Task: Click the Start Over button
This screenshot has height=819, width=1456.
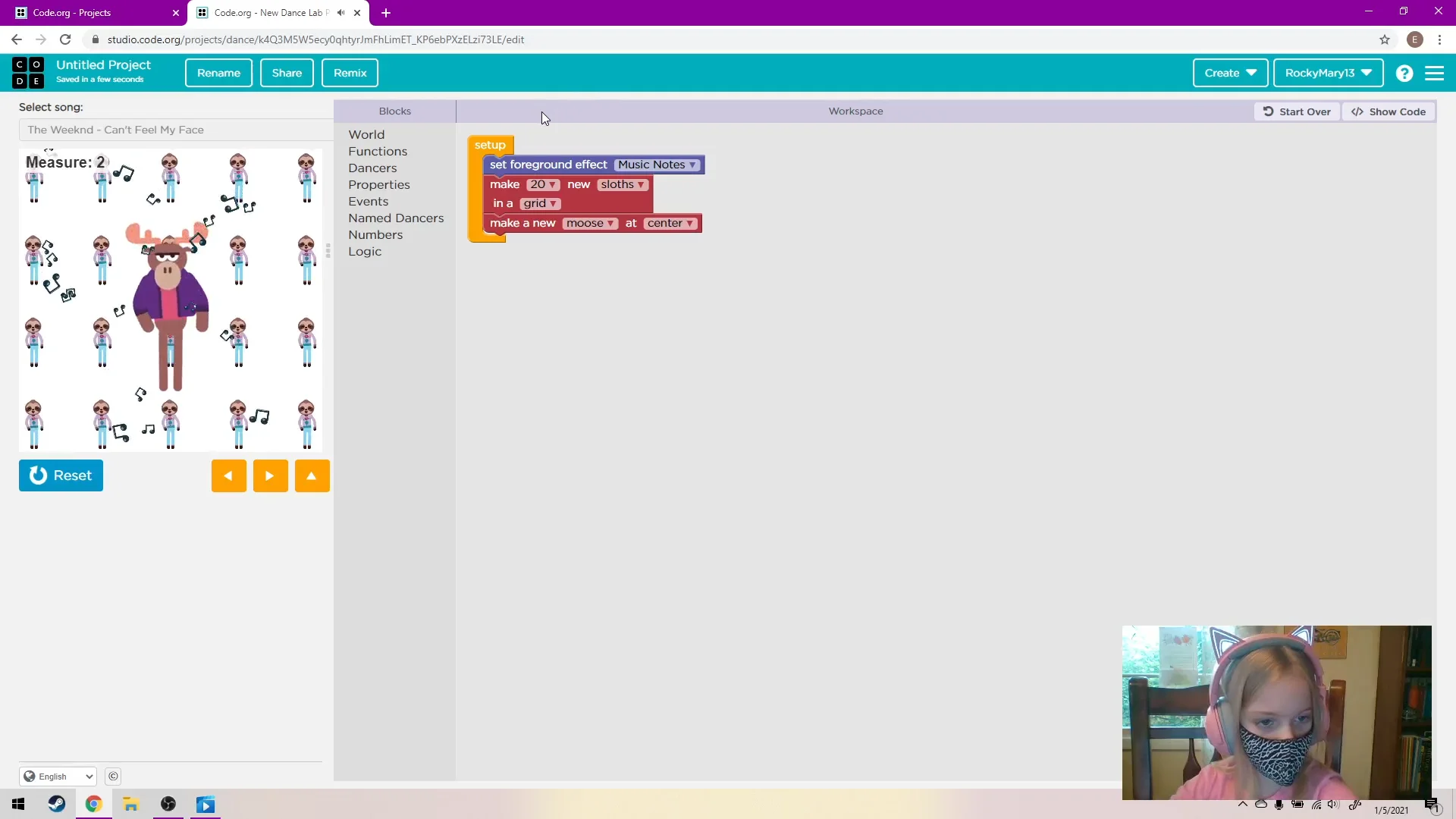Action: [1297, 111]
